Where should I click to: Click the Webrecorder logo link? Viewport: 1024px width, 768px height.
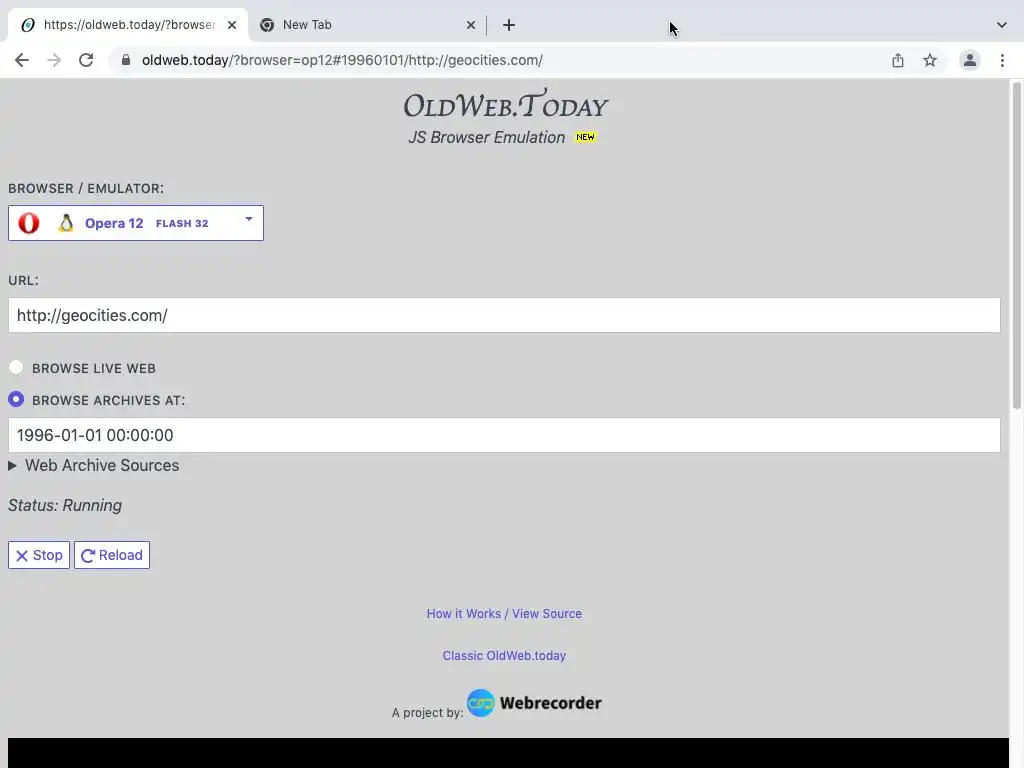click(x=534, y=703)
